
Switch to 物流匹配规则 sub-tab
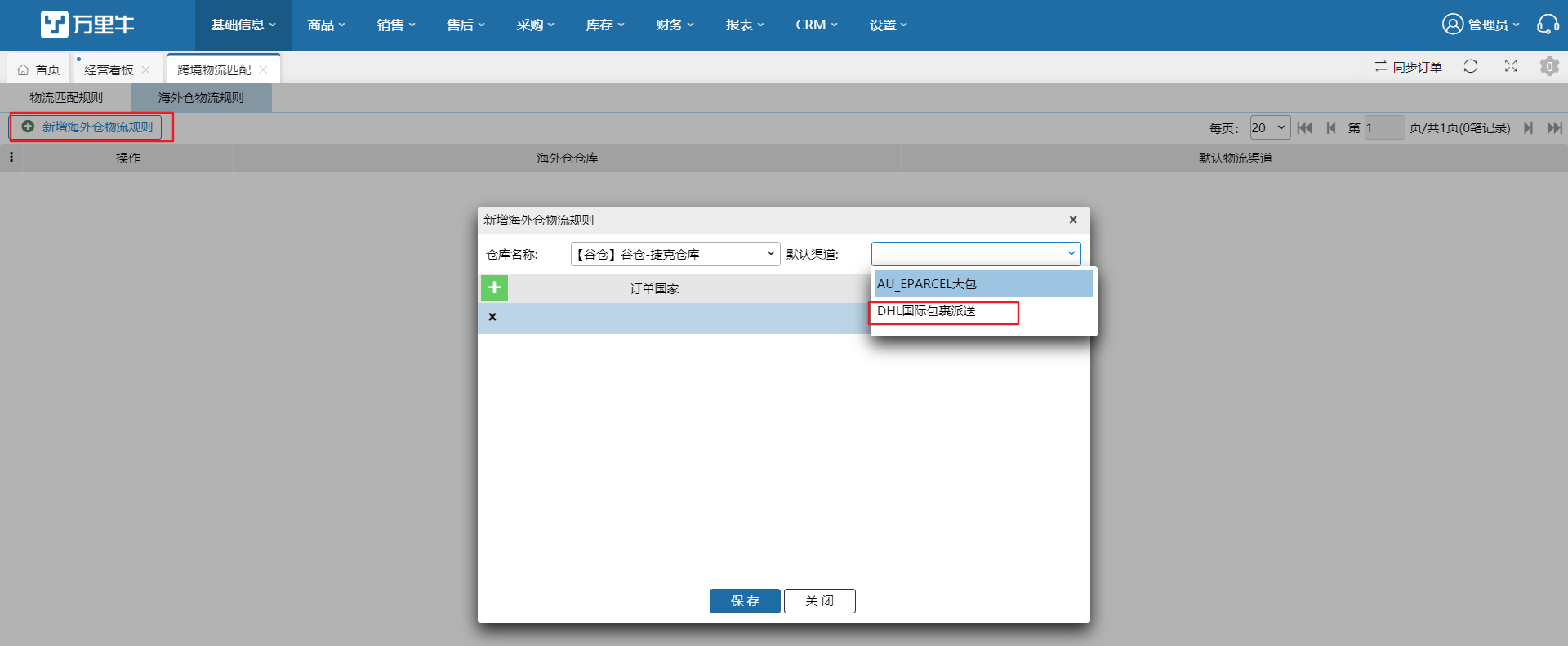tap(66, 97)
